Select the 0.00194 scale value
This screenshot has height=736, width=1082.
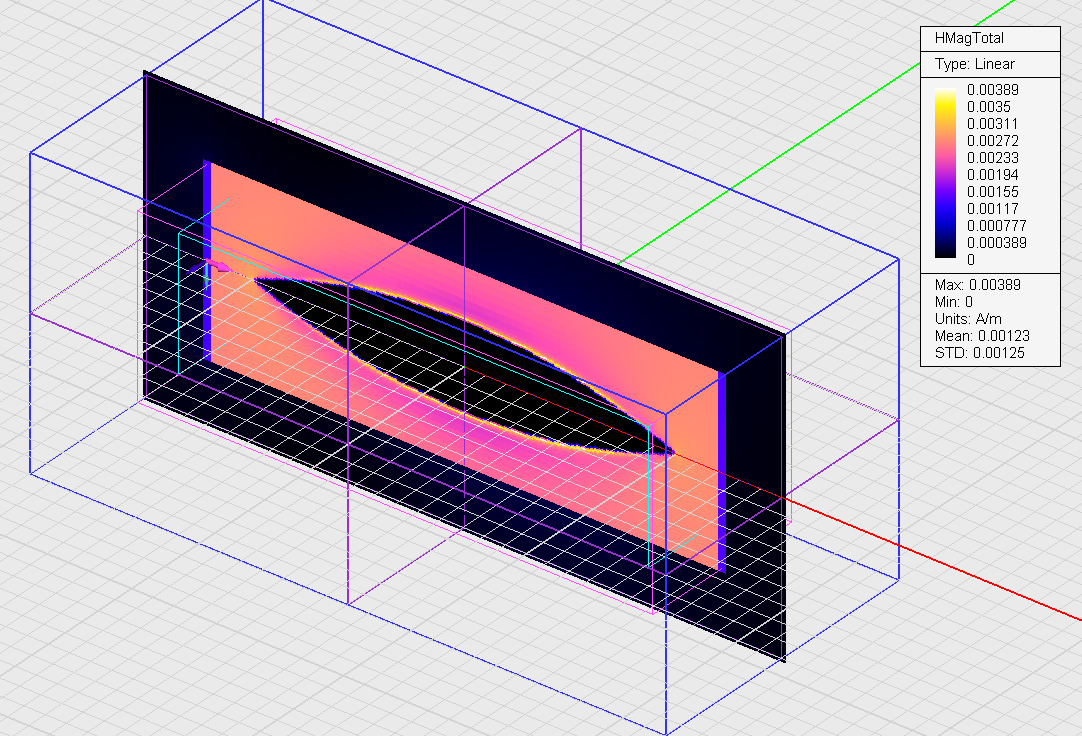coord(992,175)
